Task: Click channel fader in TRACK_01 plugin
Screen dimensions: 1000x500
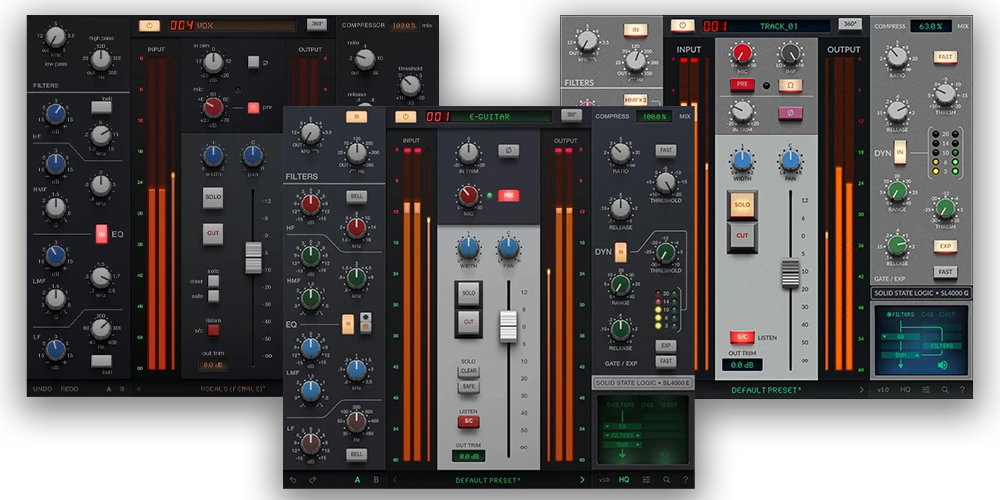Action: click(x=790, y=273)
